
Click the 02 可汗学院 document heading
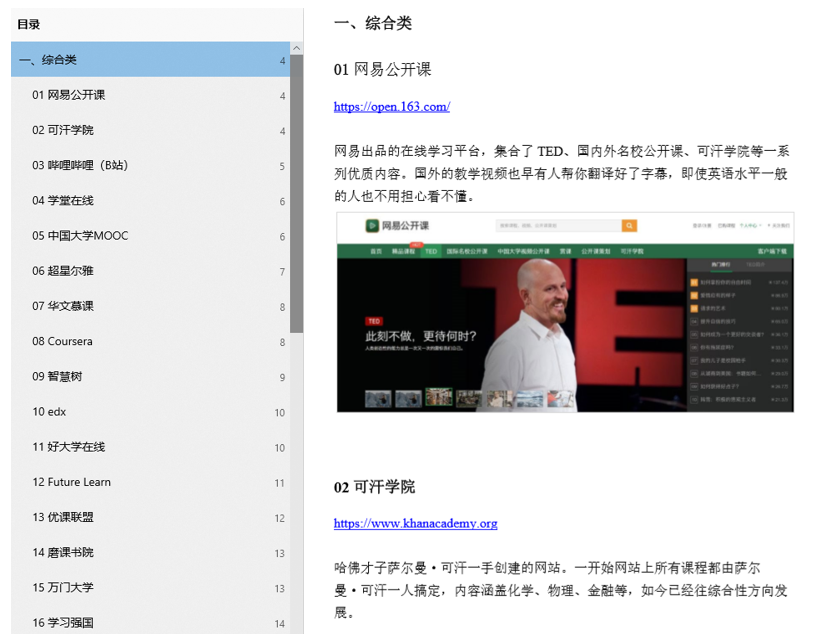(x=374, y=486)
